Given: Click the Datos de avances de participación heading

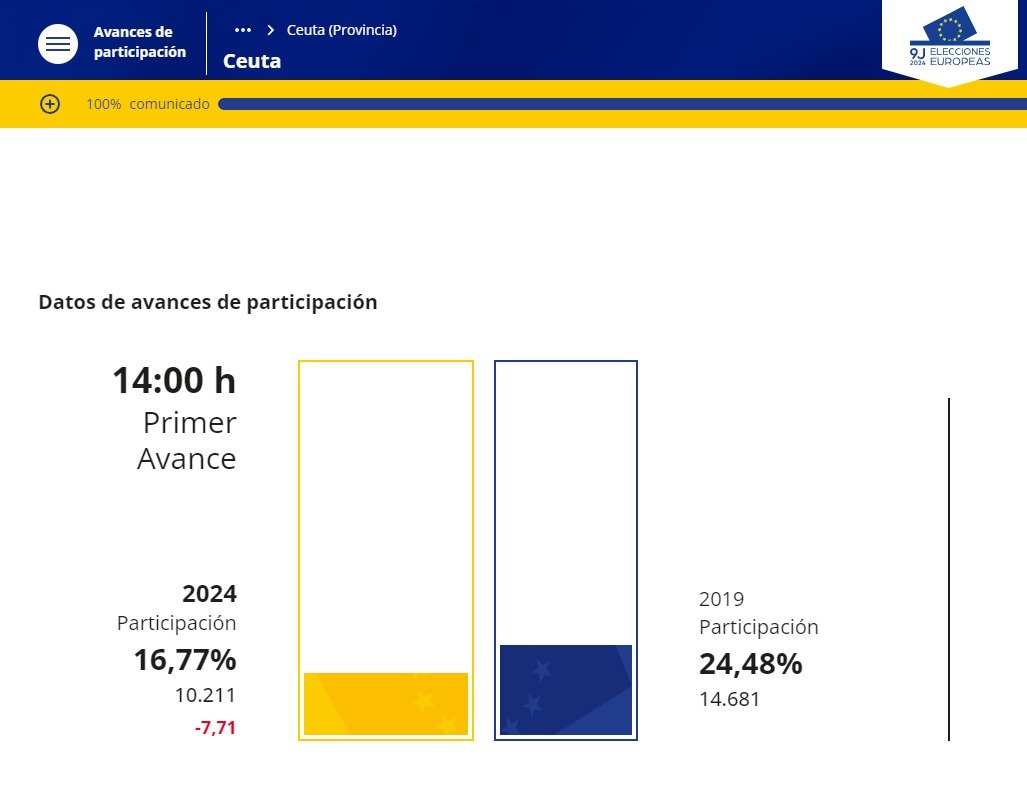Looking at the screenshot, I should tap(208, 302).
